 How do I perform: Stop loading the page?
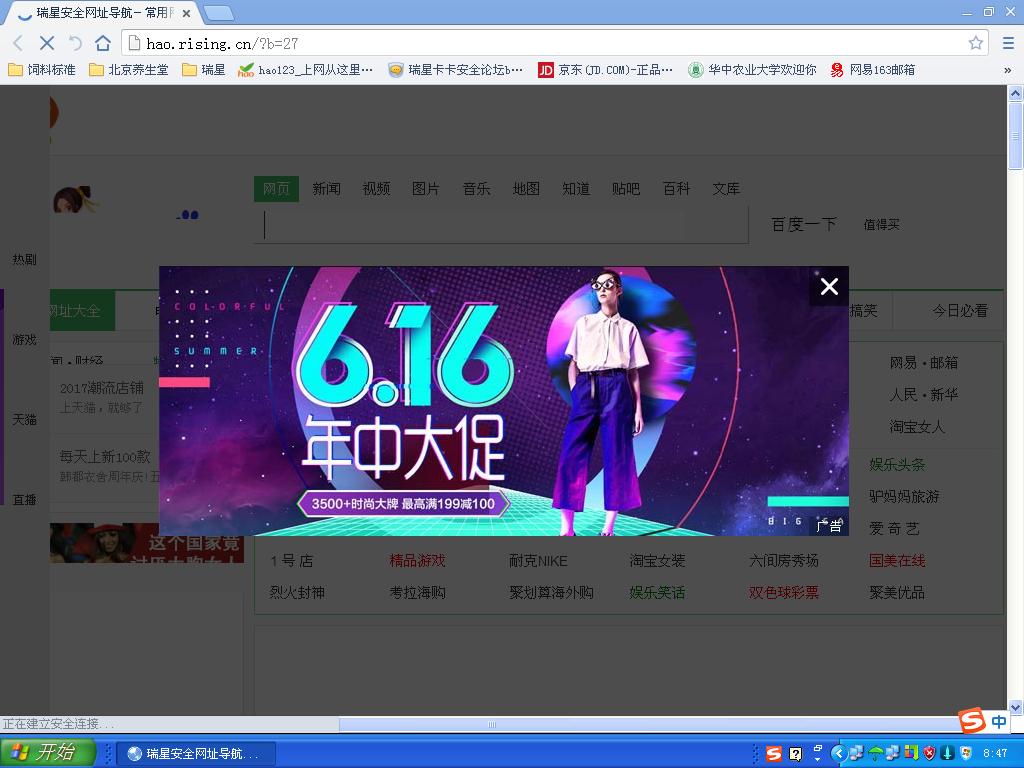pyautogui.click(x=46, y=44)
